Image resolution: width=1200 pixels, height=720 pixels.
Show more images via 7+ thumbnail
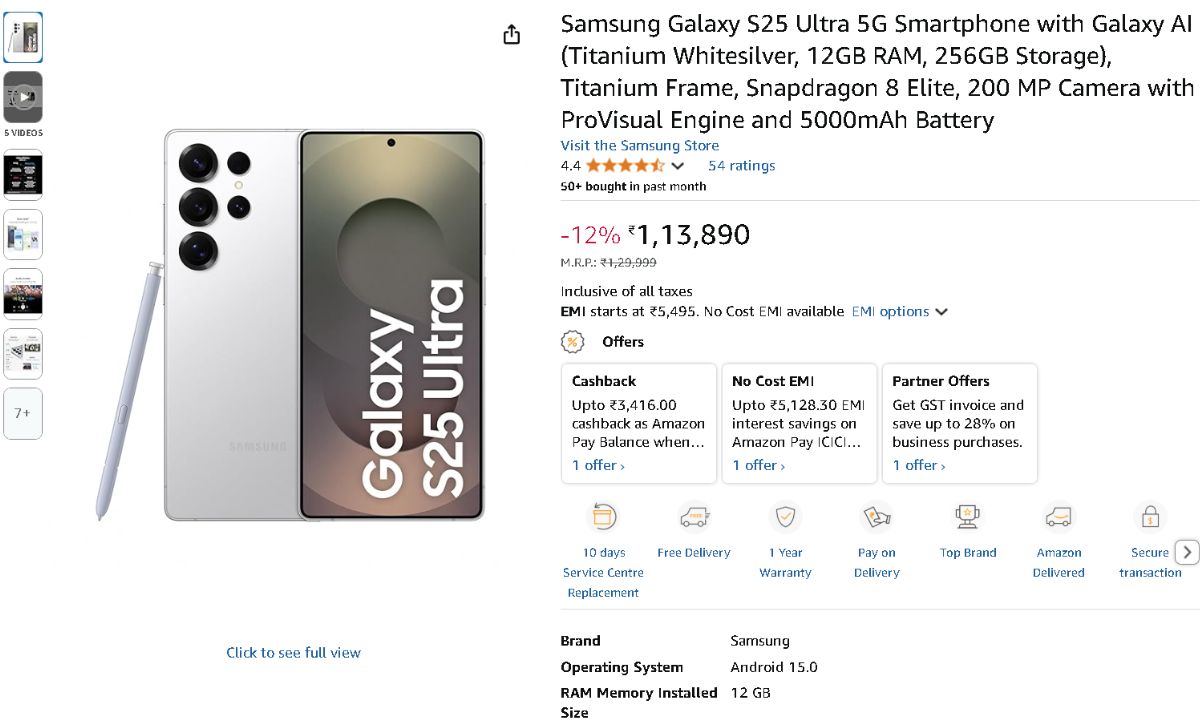point(23,413)
